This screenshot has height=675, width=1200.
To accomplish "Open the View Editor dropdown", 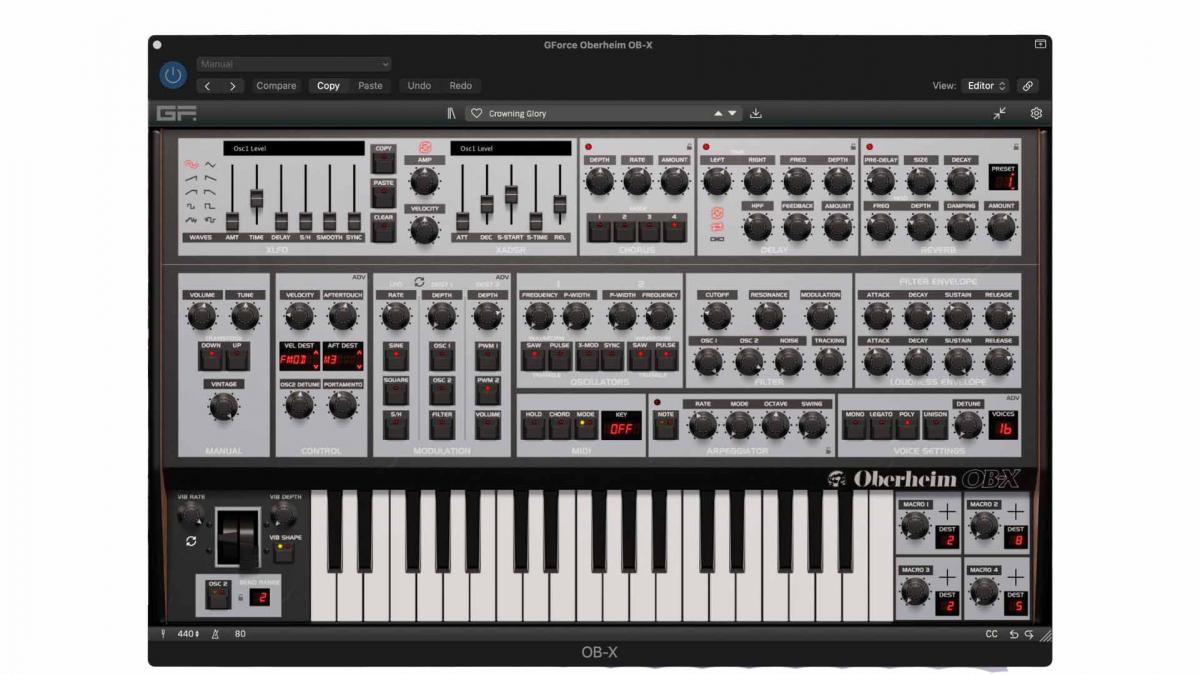I will click(986, 86).
